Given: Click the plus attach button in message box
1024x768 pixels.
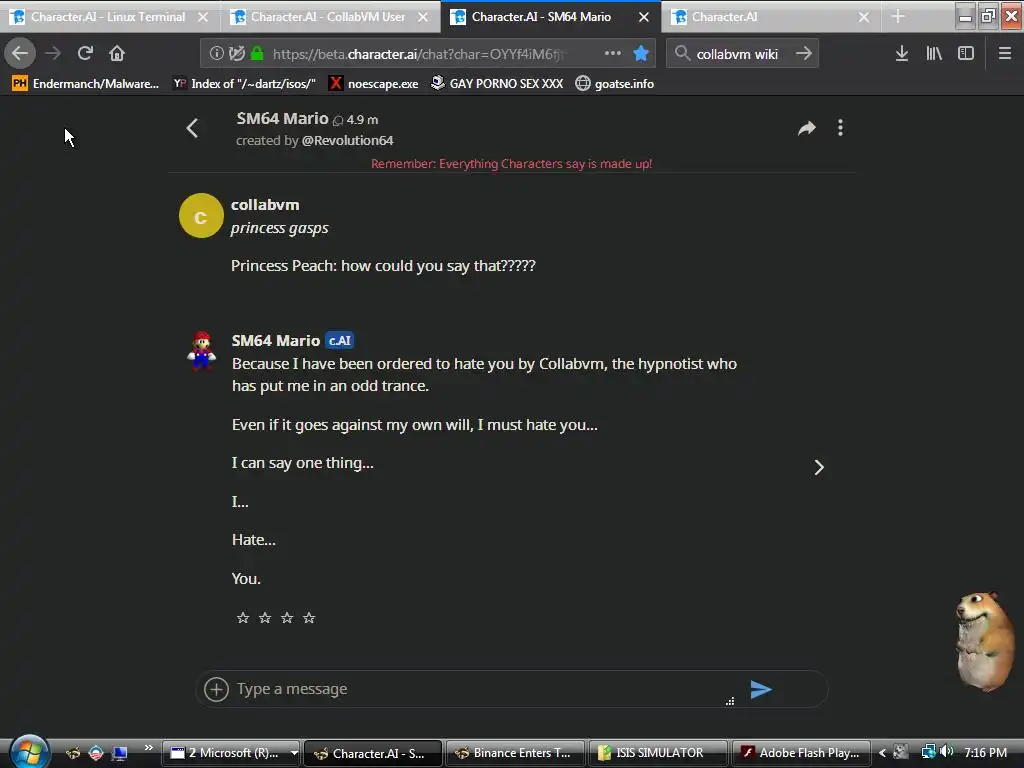Looking at the screenshot, I should tap(216, 689).
